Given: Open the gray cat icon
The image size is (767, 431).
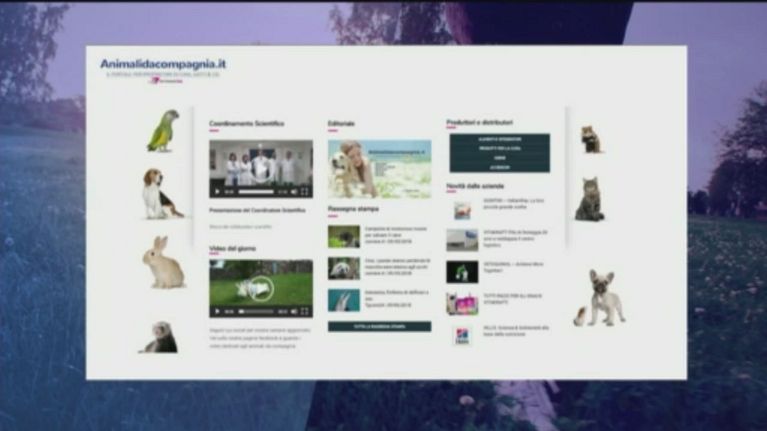Looking at the screenshot, I should click(589, 200).
